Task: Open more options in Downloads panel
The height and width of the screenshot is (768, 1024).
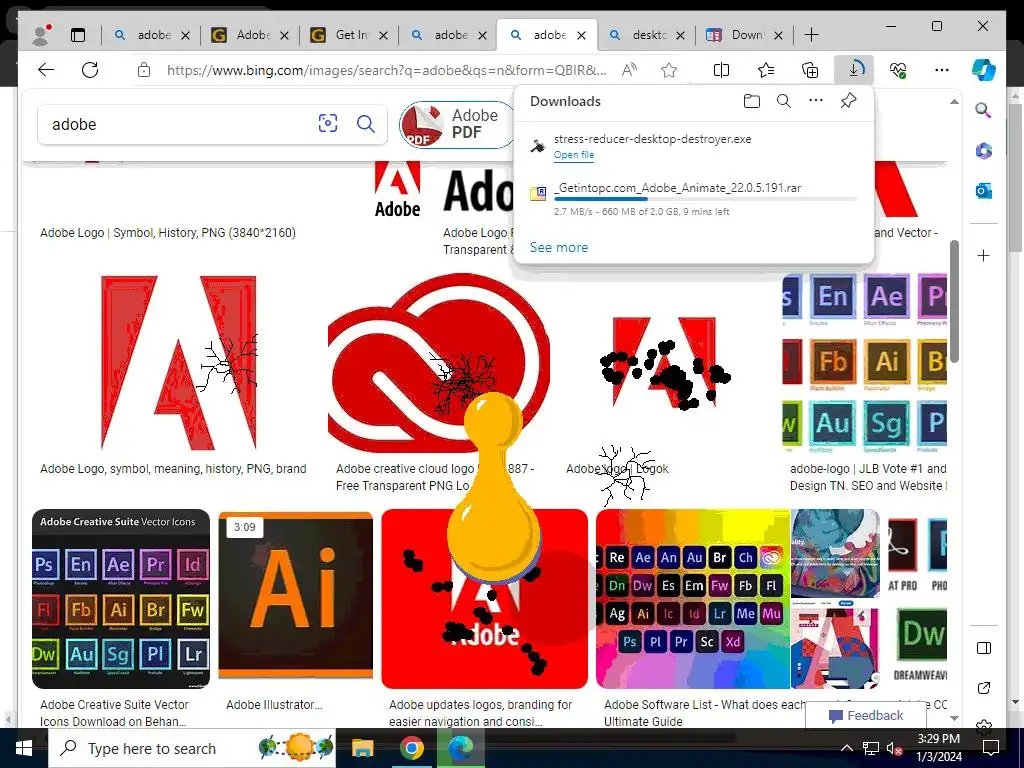Action: click(x=816, y=101)
